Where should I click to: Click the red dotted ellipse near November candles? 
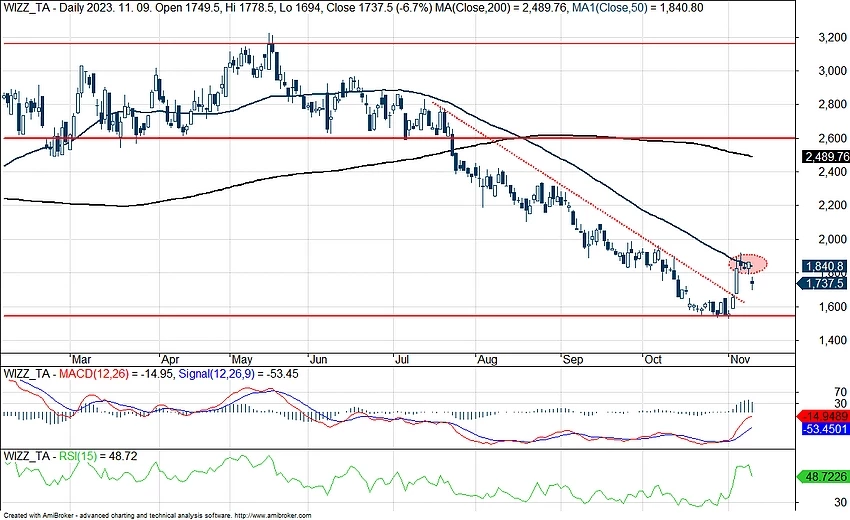click(x=748, y=264)
